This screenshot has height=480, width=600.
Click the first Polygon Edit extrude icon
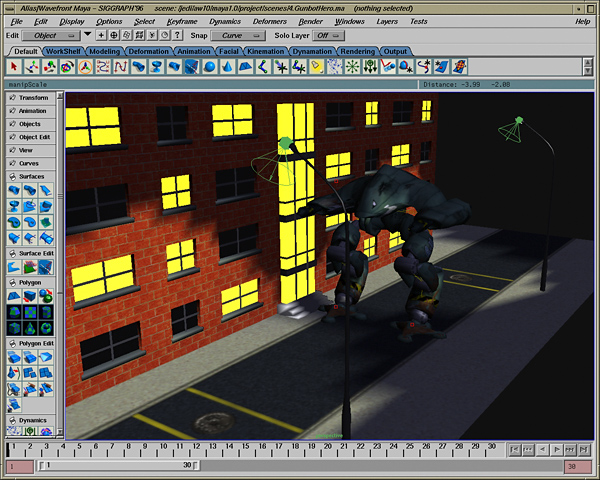pyautogui.click(x=14, y=357)
